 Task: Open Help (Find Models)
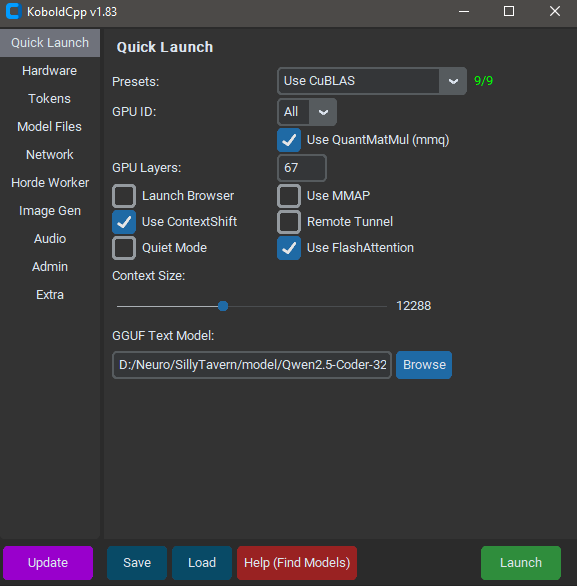coord(297,562)
